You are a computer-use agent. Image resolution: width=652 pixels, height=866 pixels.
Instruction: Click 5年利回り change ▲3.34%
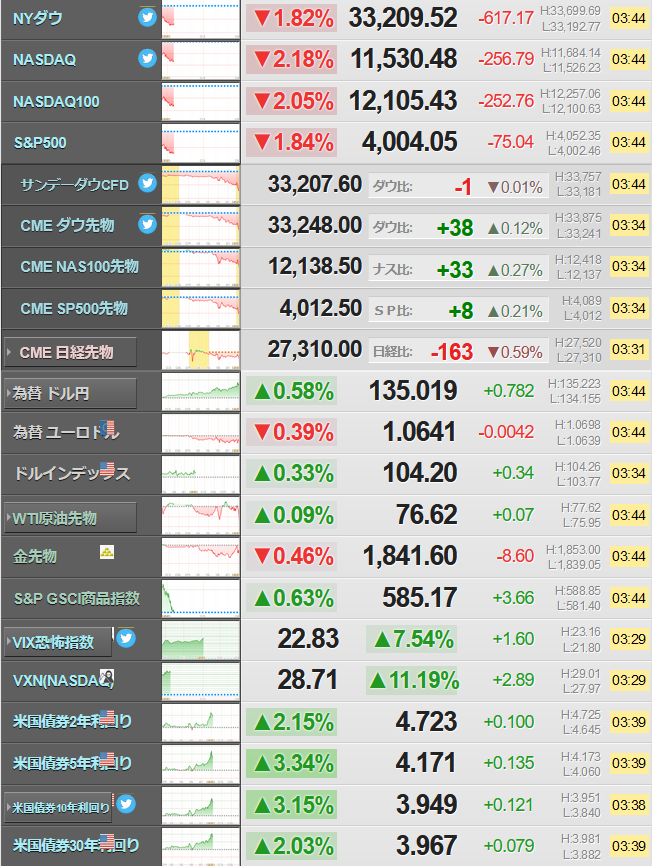click(x=292, y=763)
